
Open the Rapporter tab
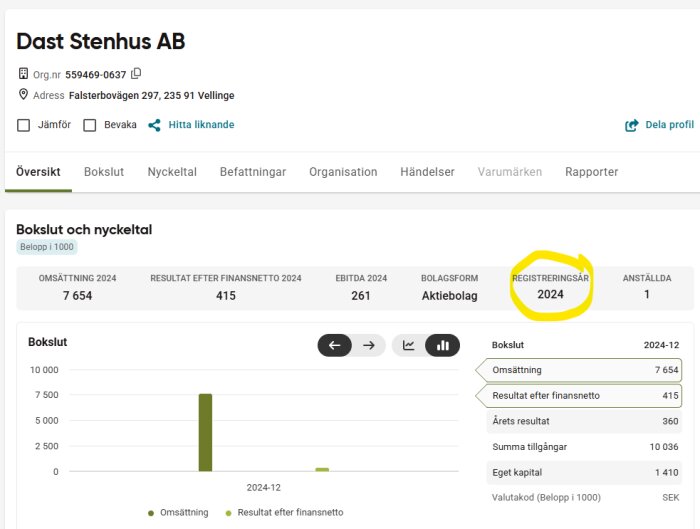click(592, 172)
